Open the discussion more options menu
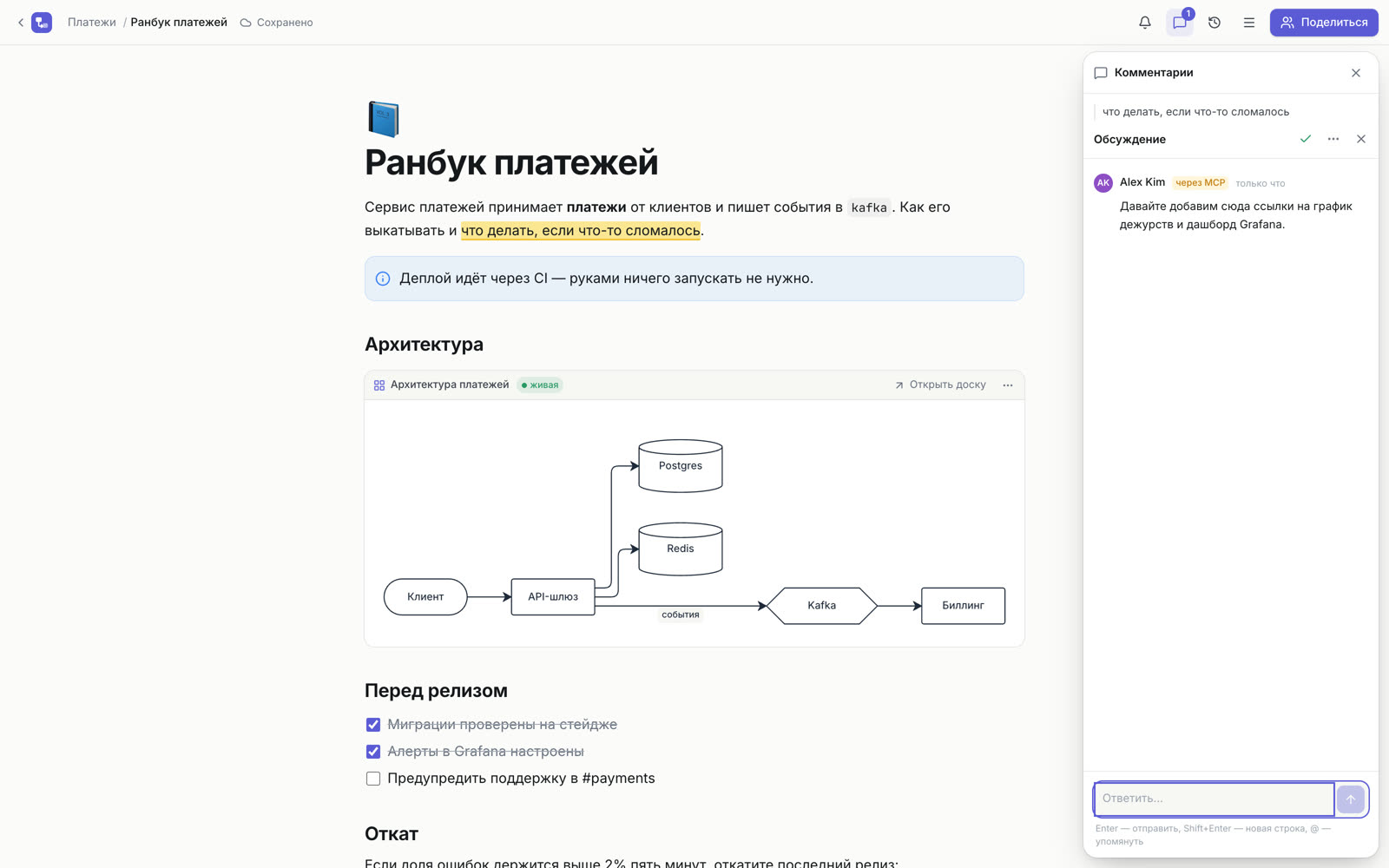 coord(1333,139)
